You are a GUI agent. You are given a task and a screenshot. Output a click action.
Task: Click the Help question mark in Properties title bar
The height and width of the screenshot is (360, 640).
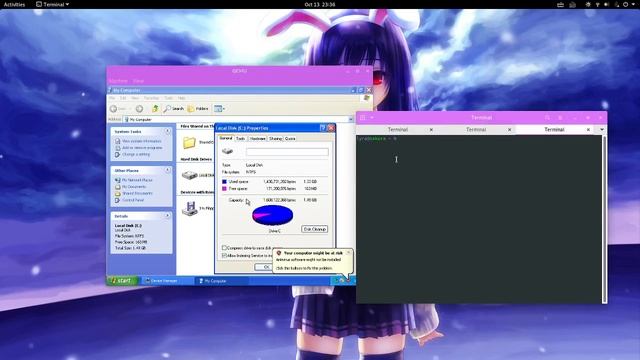tap(322, 128)
